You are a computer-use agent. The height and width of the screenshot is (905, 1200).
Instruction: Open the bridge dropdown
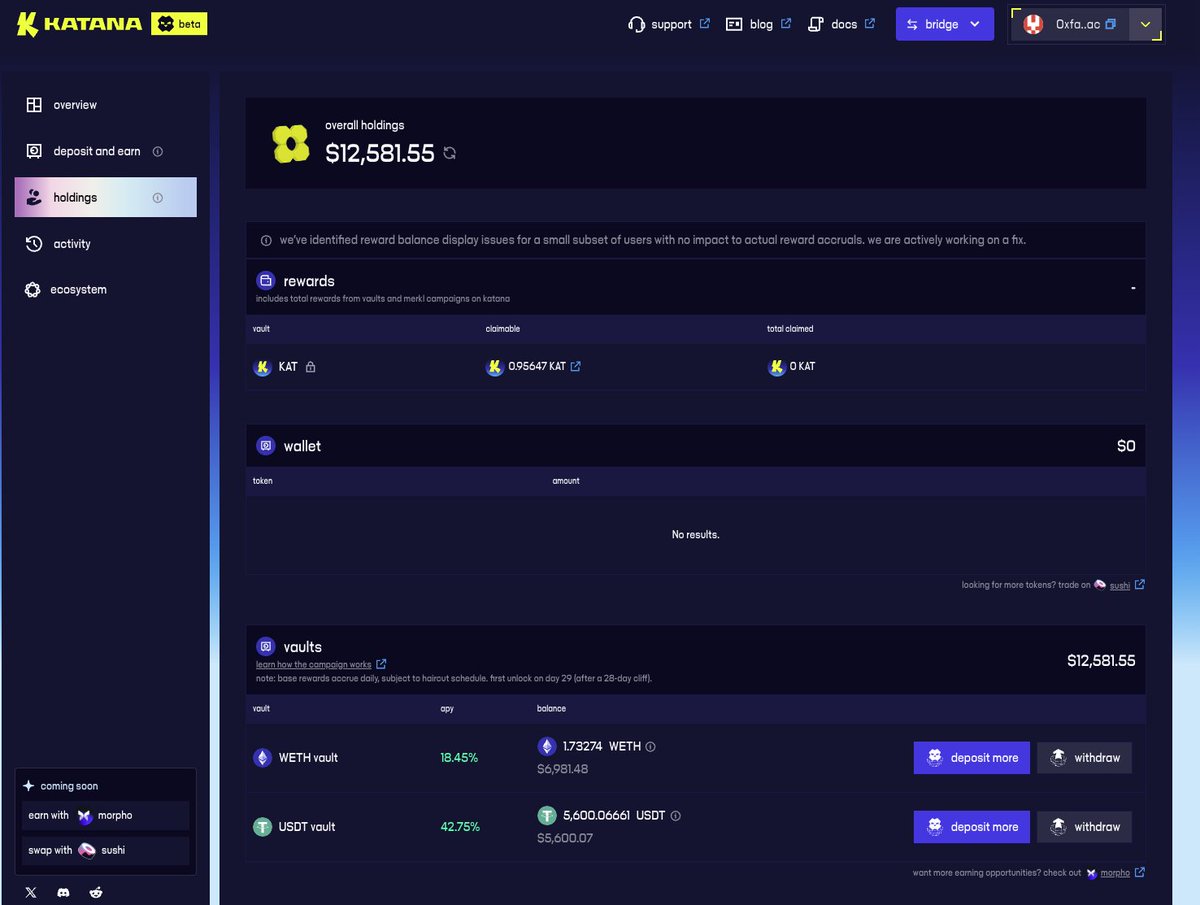tap(944, 24)
